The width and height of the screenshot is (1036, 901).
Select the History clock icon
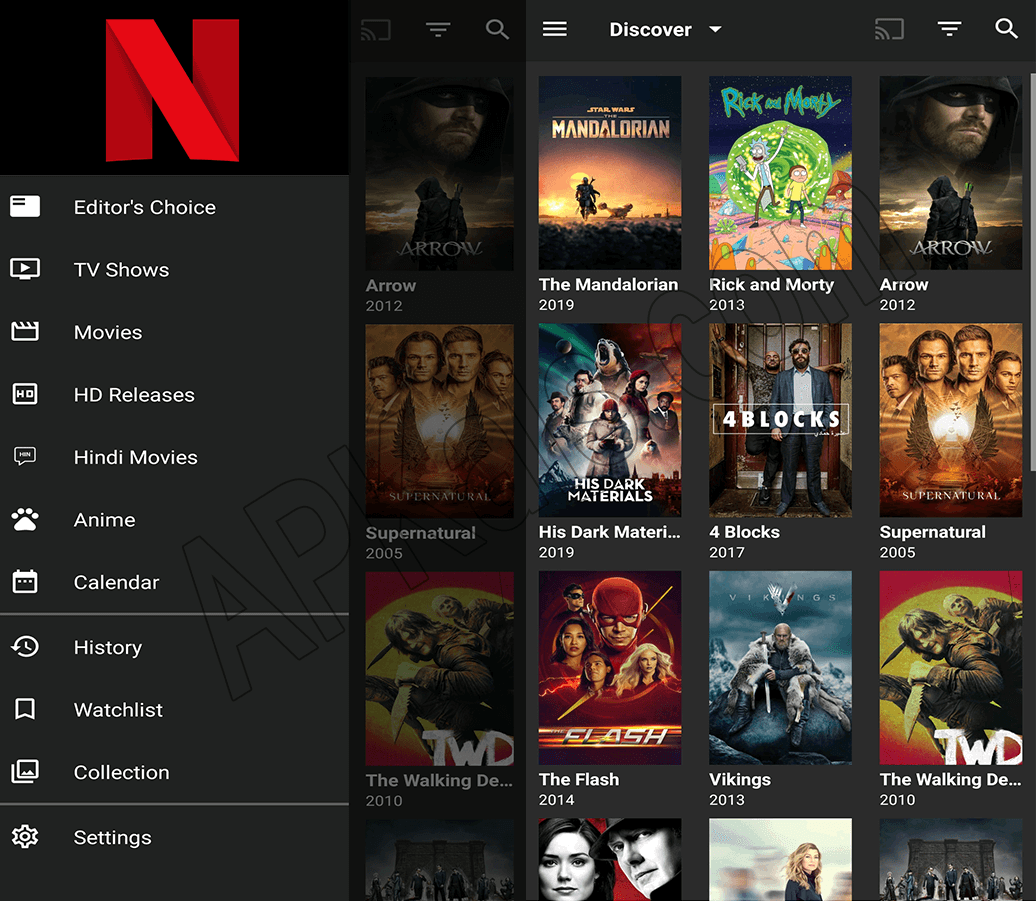tap(25, 647)
